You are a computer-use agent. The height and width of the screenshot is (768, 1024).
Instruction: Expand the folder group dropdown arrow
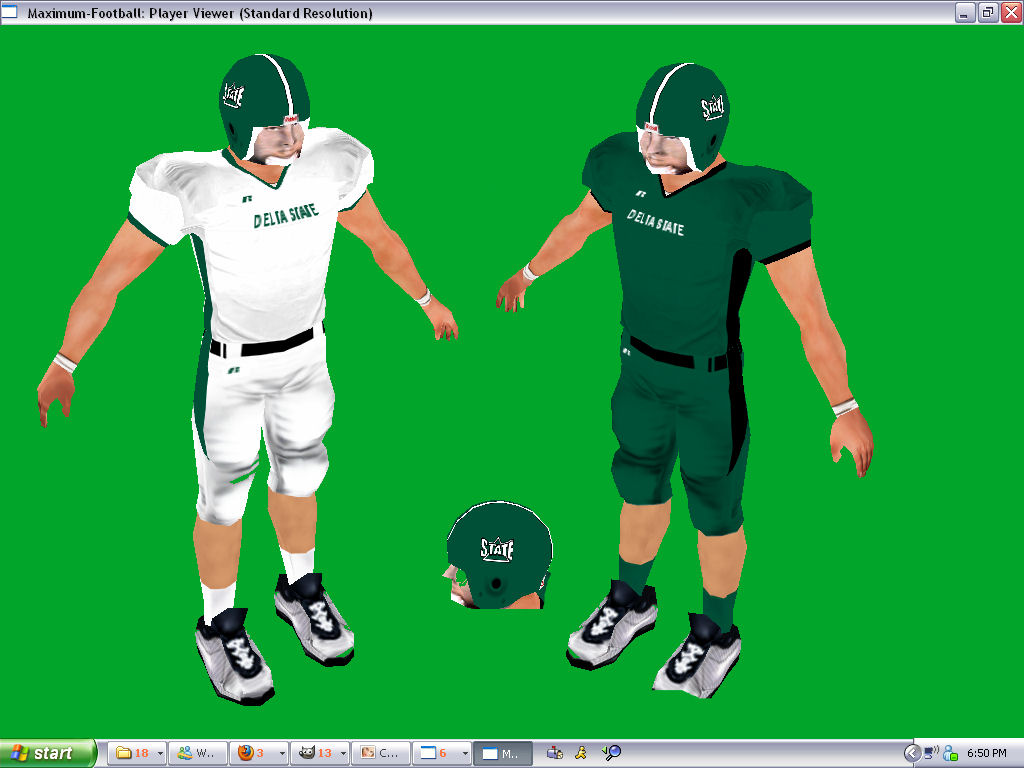(x=161, y=753)
